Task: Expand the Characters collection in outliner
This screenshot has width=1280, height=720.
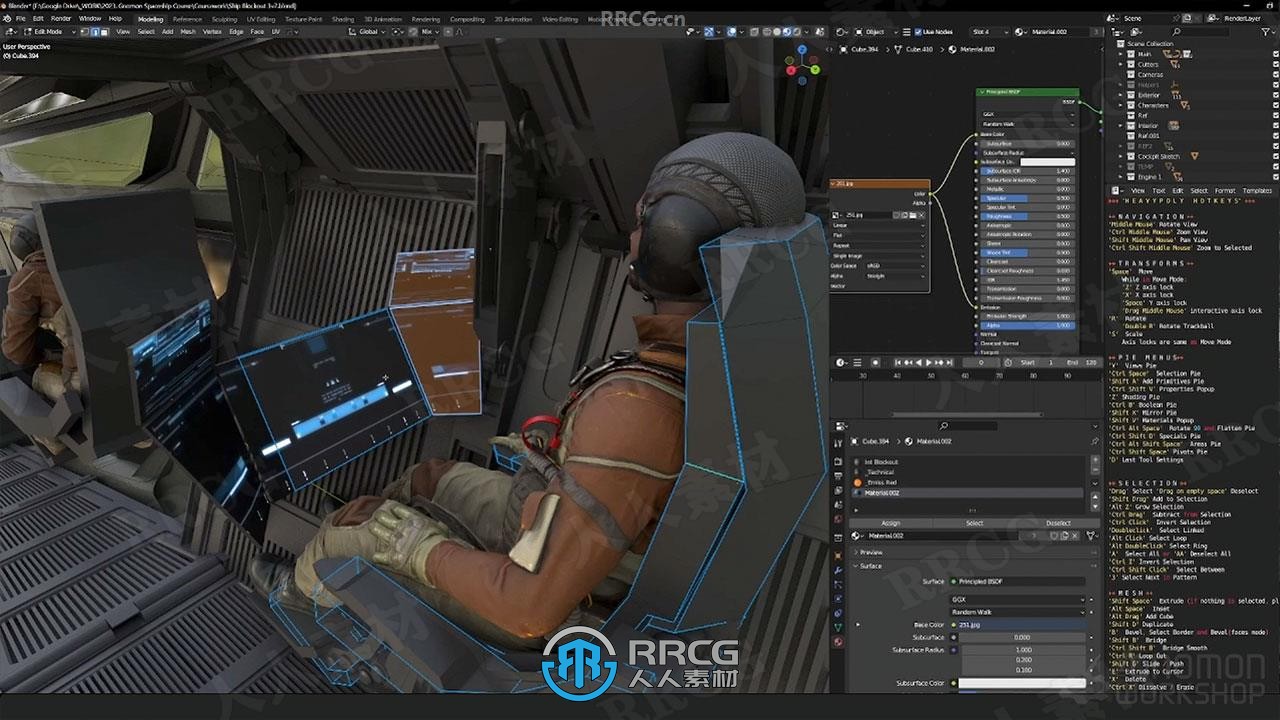Action: click(x=1120, y=105)
